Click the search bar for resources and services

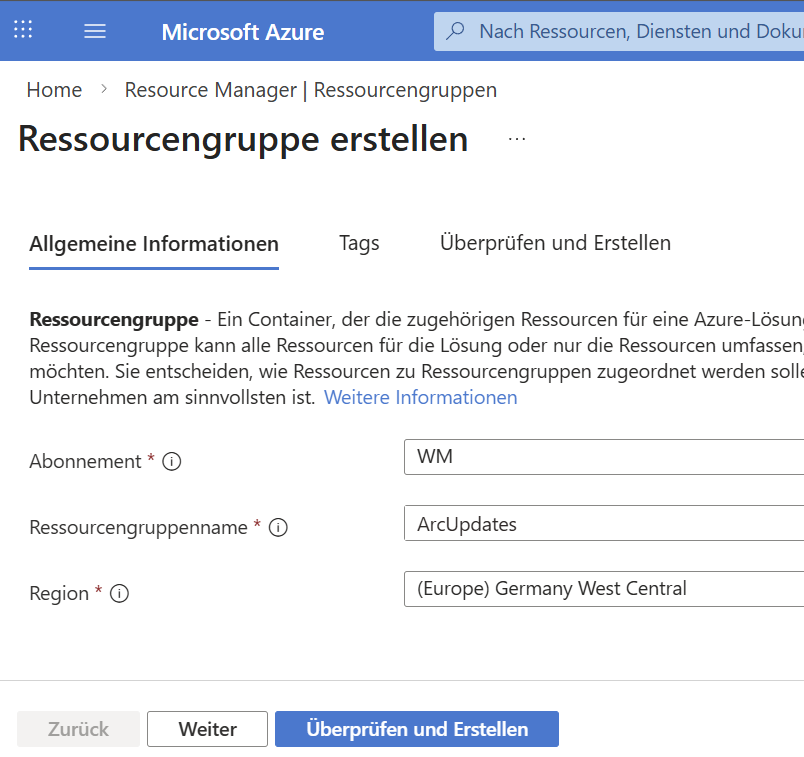620,31
